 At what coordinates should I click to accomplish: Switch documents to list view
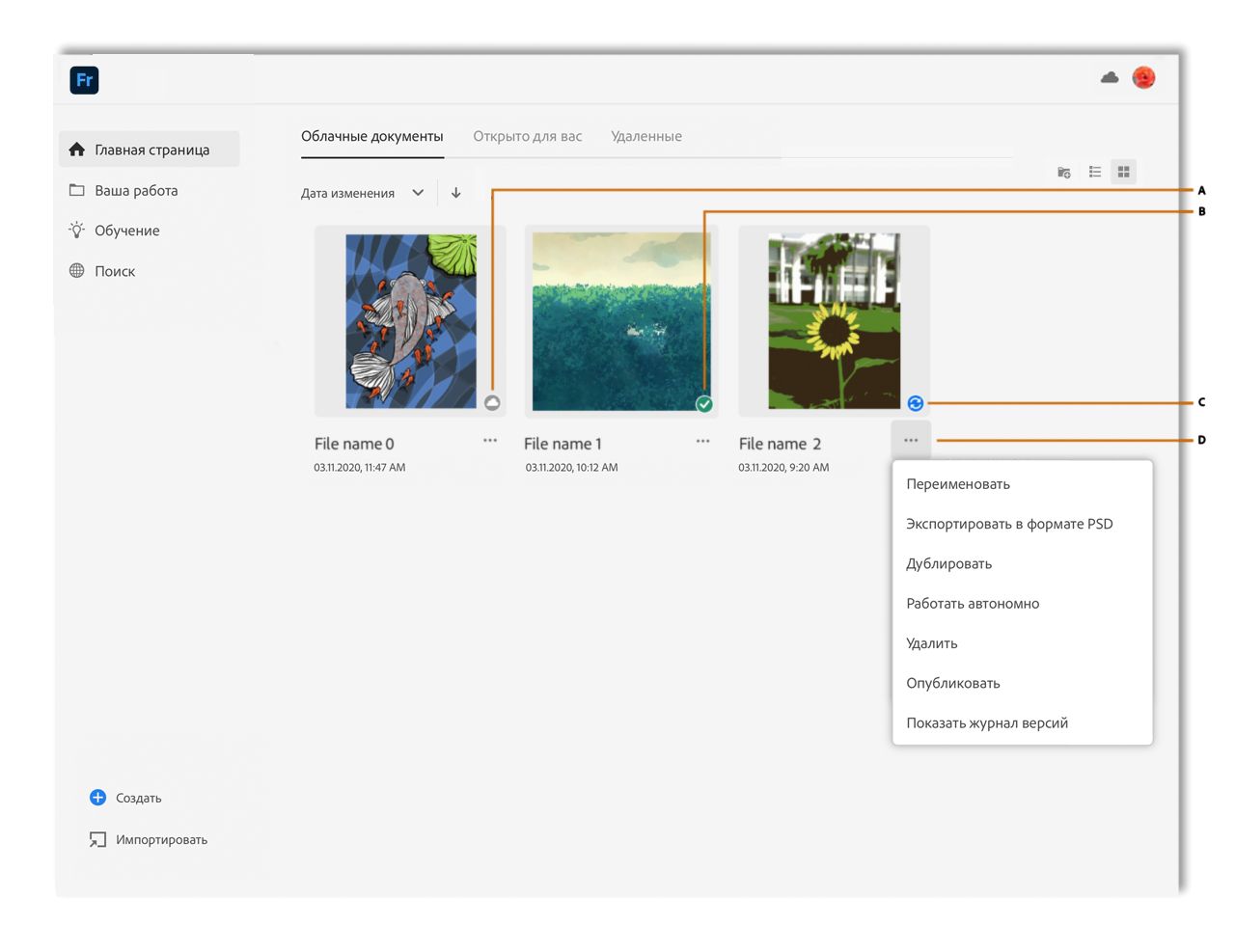(1093, 172)
